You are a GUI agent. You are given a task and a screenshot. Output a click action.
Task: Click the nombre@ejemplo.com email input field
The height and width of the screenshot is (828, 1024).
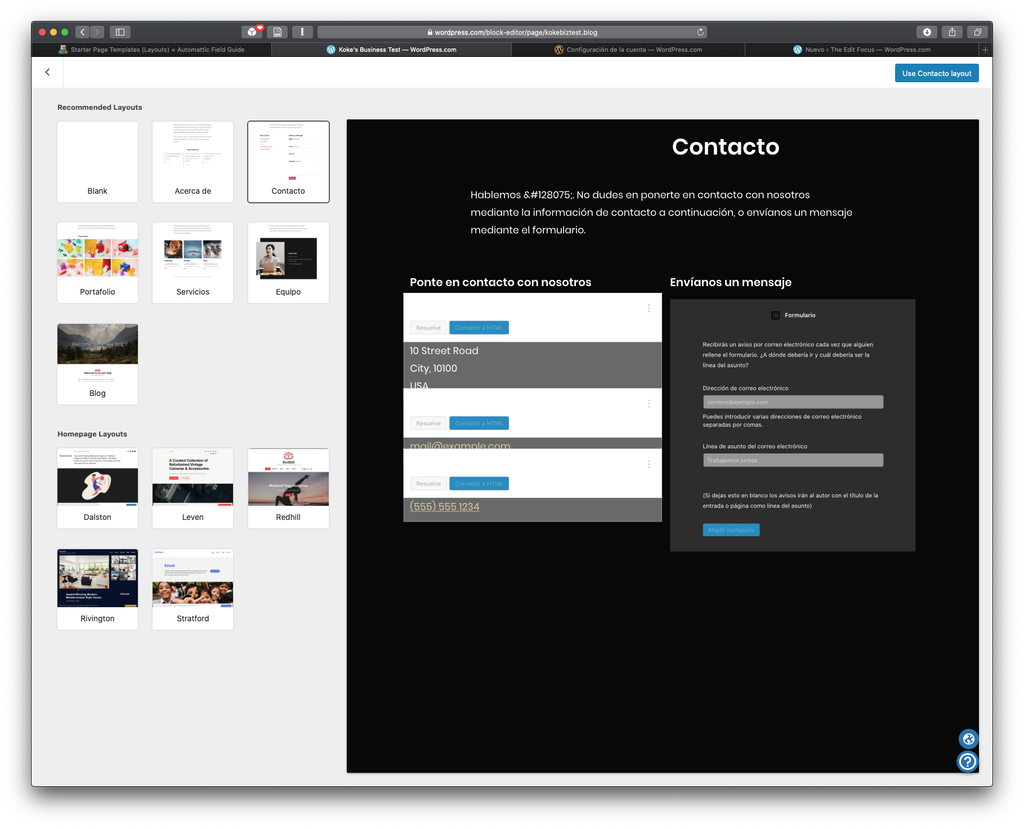(x=793, y=401)
